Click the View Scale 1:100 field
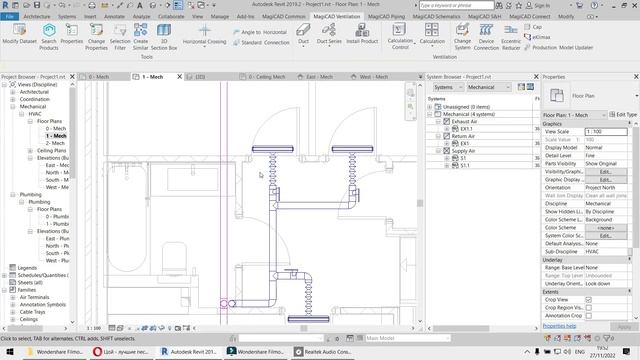Image resolution: width=640 pixels, height=360 pixels. [606, 131]
